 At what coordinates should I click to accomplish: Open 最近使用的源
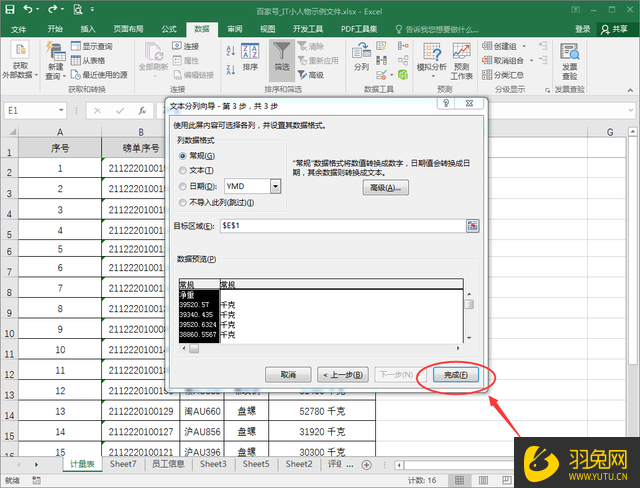tap(99, 75)
